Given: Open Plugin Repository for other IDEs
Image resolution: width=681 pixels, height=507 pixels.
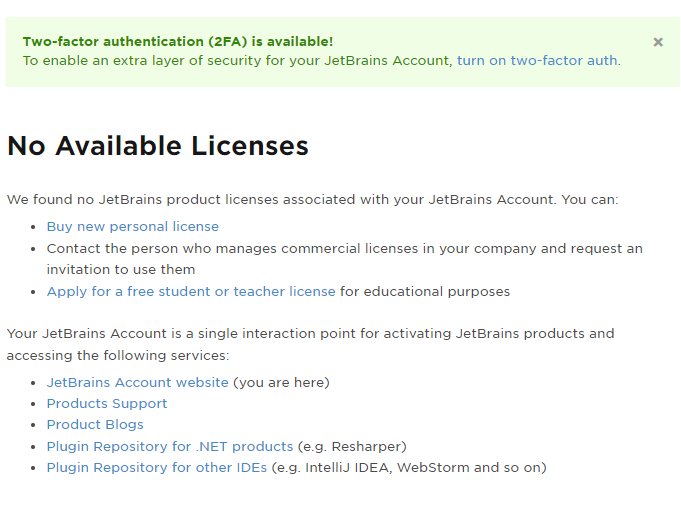Looking at the screenshot, I should click(x=157, y=467).
